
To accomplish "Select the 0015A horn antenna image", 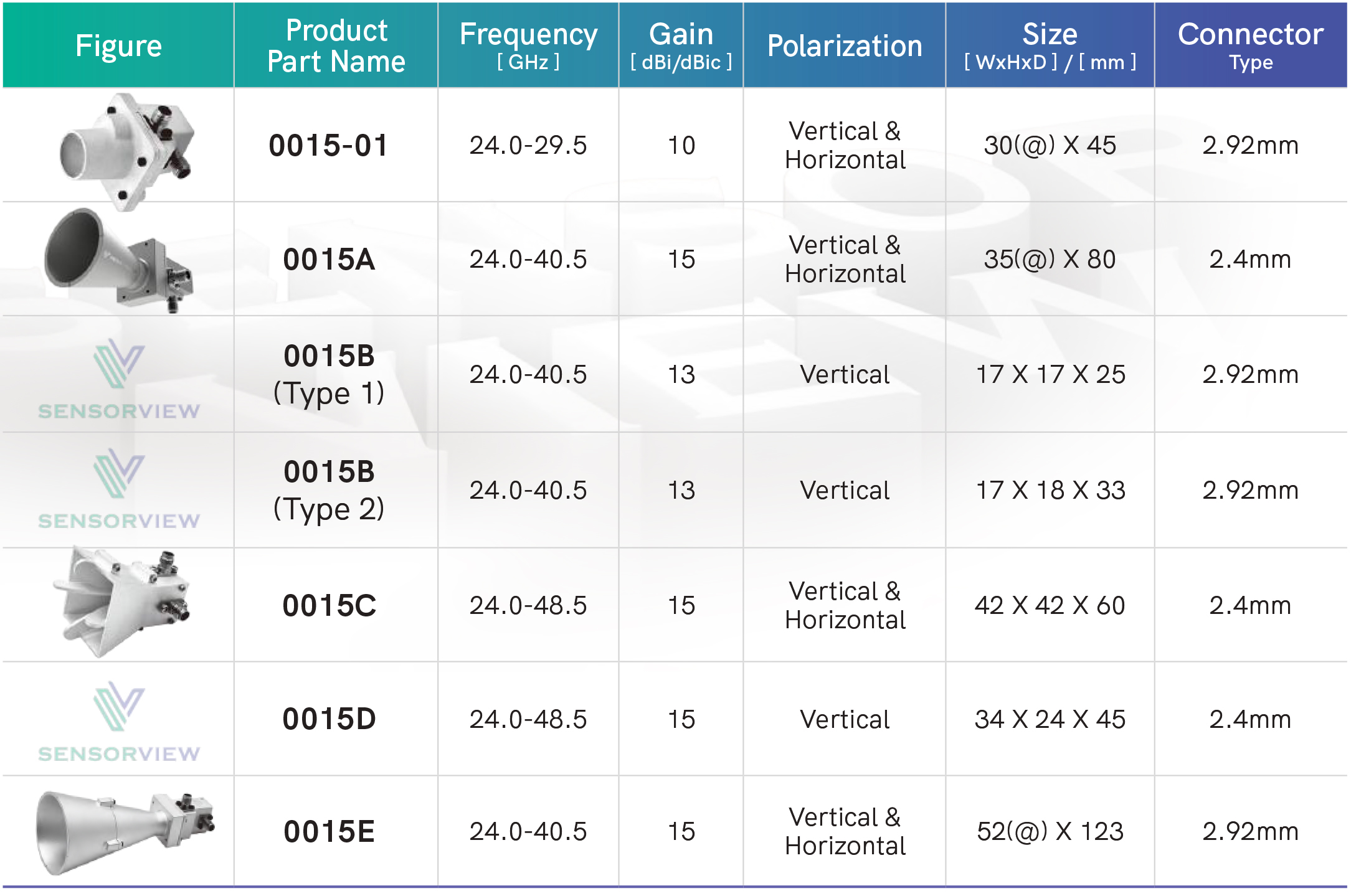I will coord(118,260).
